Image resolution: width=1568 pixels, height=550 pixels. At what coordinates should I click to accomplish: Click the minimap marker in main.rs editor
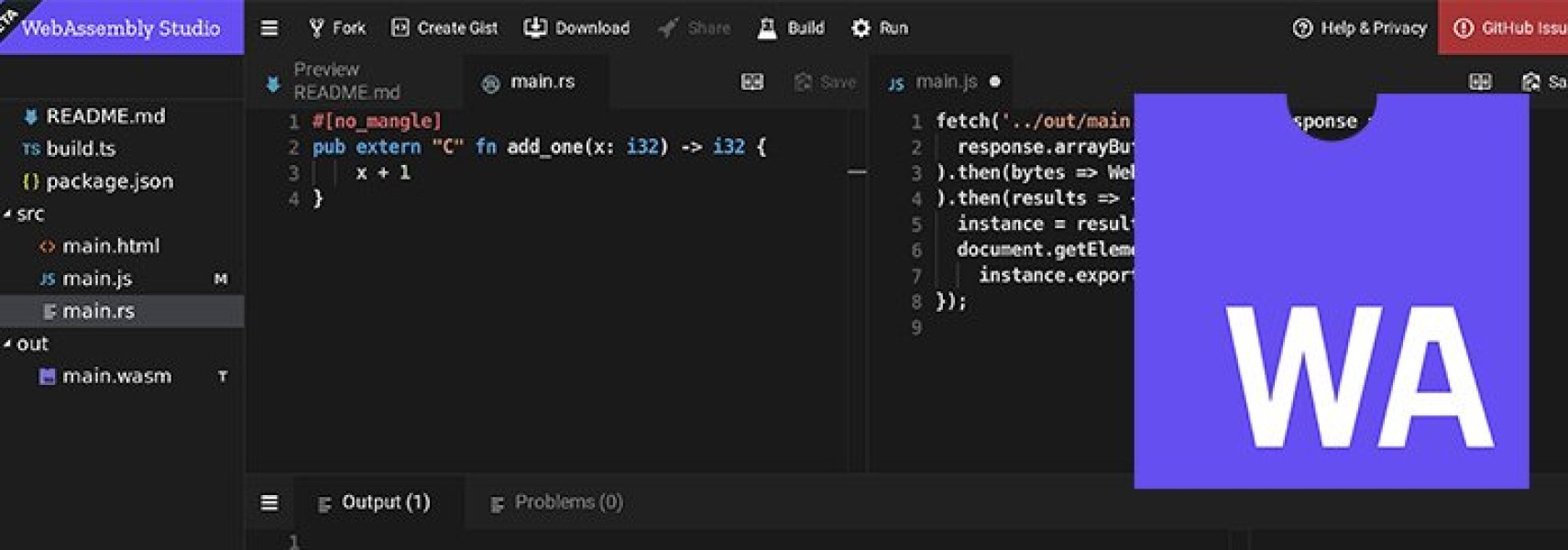(857, 171)
